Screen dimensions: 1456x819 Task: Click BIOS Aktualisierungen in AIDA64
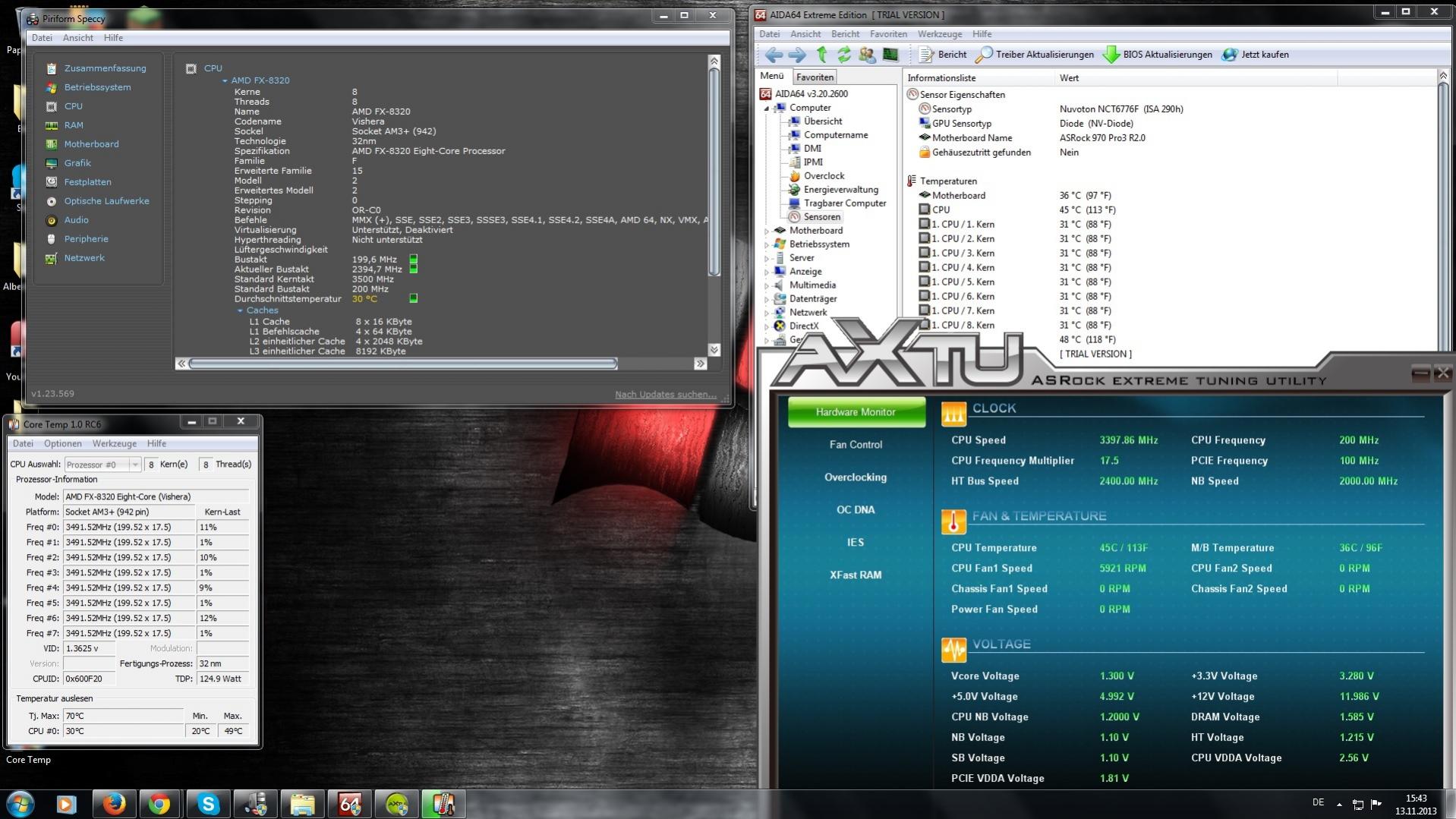1158,55
